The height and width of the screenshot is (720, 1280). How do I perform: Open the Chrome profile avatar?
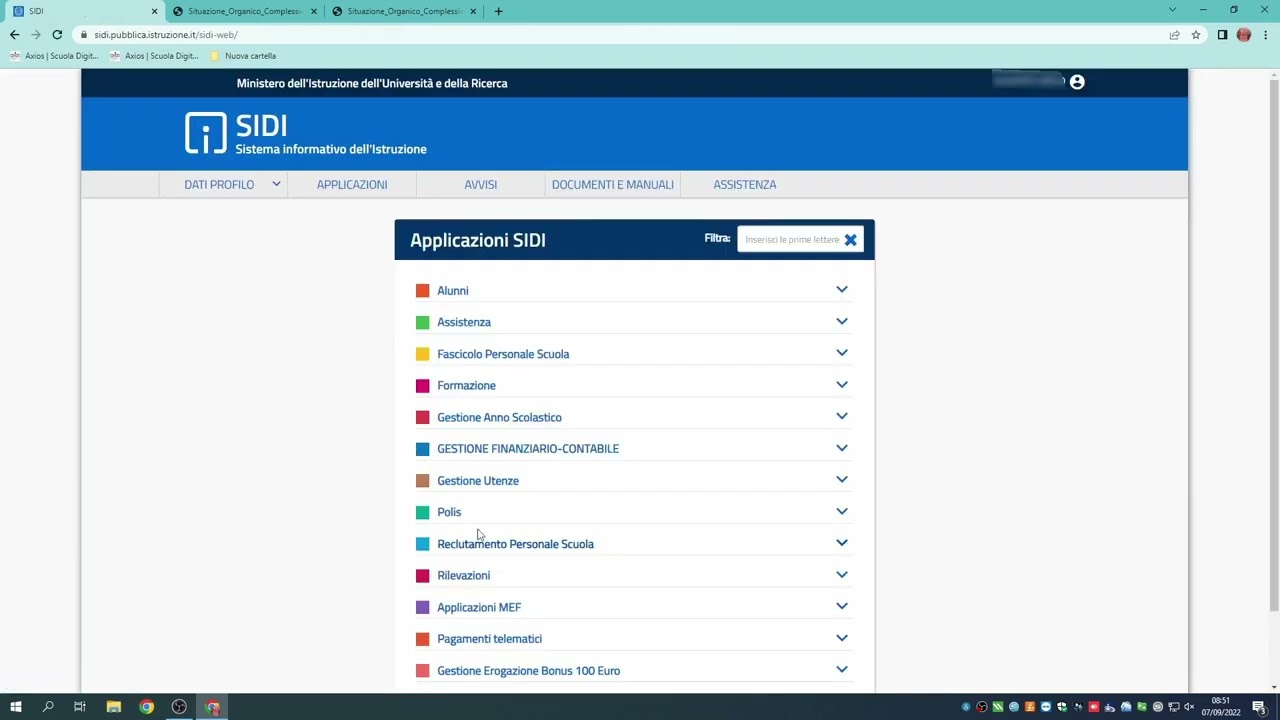click(x=1244, y=35)
